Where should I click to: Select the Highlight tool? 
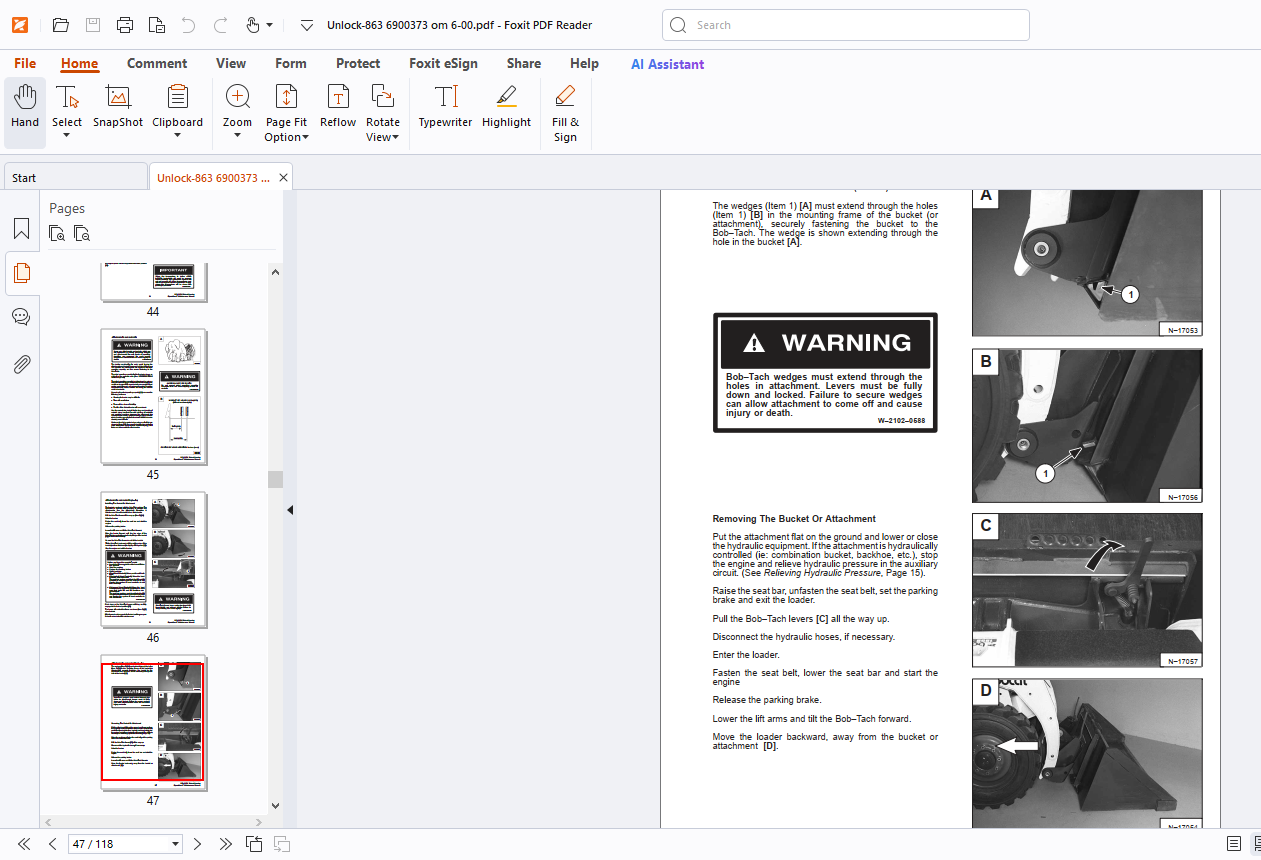click(506, 108)
